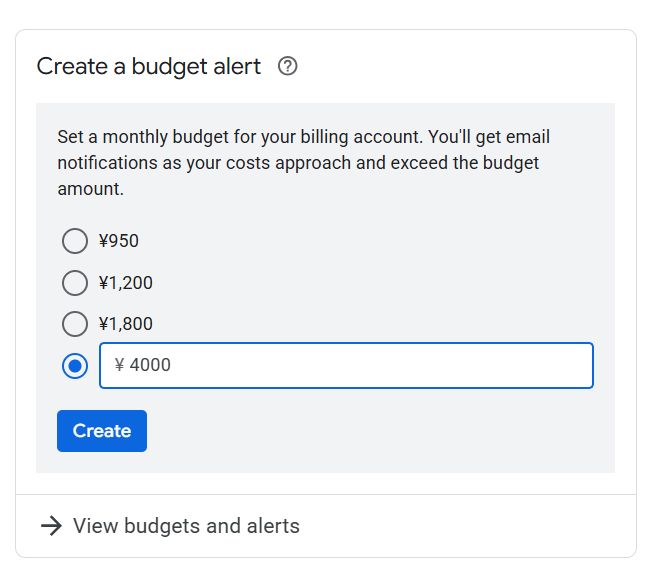648x574 pixels.
Task: Click the empty right end of amount field
Action: pos(540,366)
